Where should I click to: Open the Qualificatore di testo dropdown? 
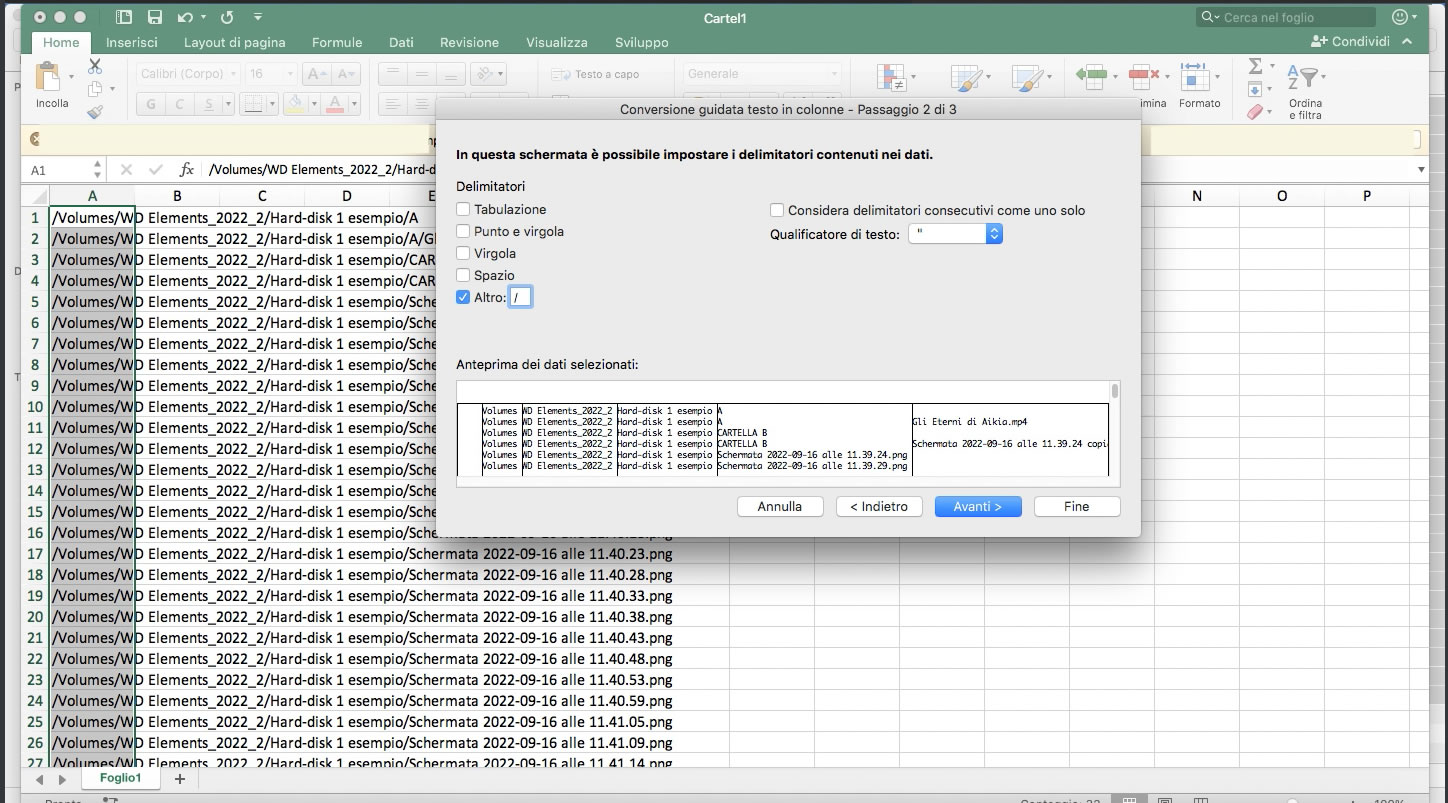point(954,234)
